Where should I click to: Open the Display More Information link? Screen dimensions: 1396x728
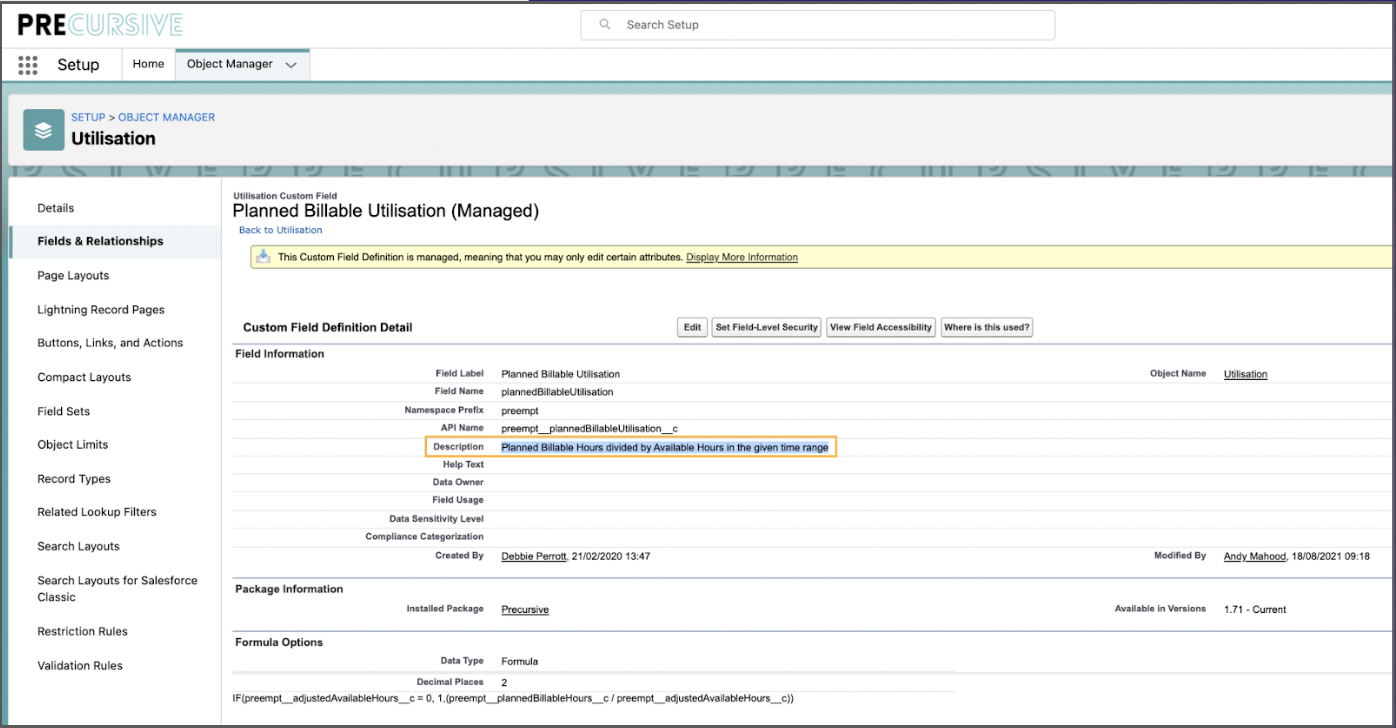coord(742,257)
